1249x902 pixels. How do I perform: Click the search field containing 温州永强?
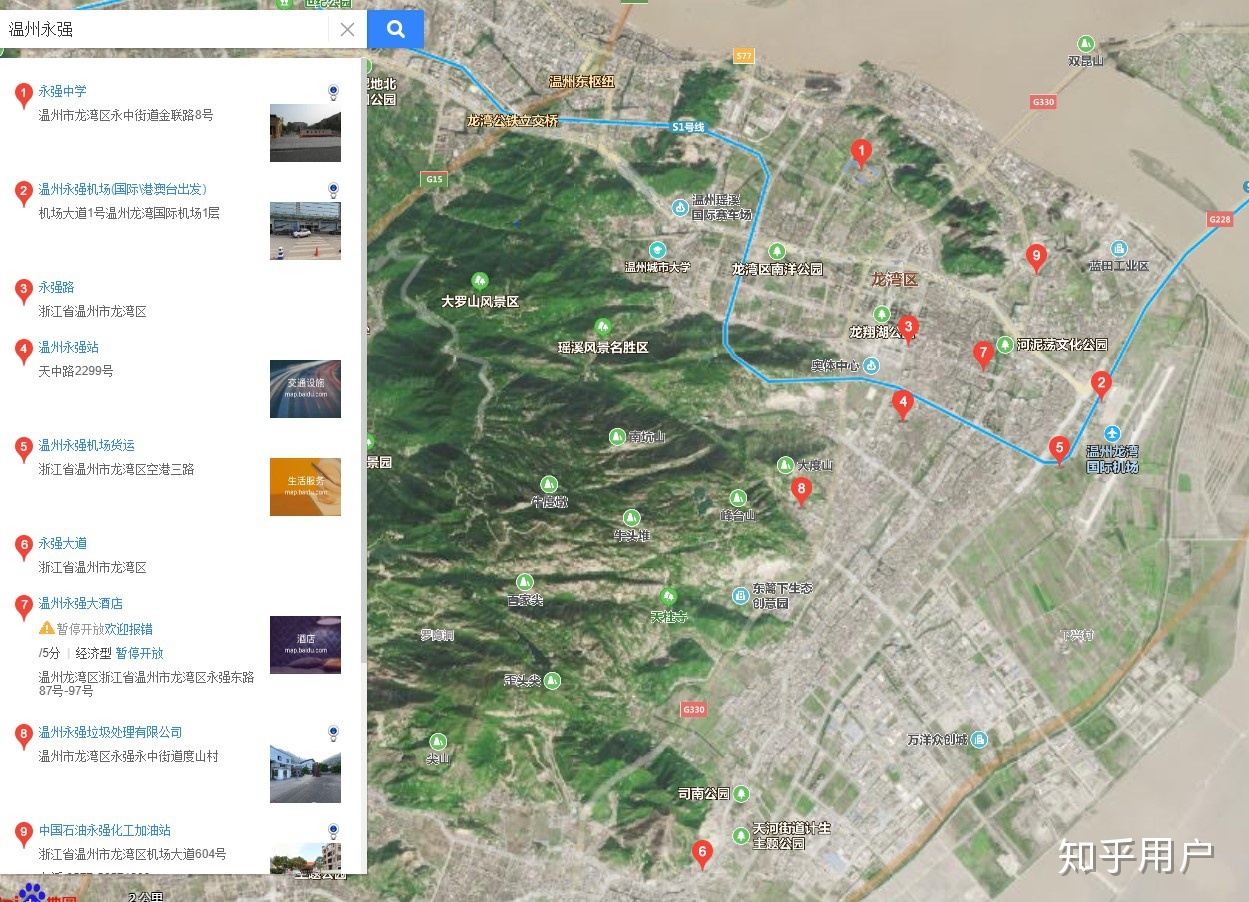coord(165,29)
